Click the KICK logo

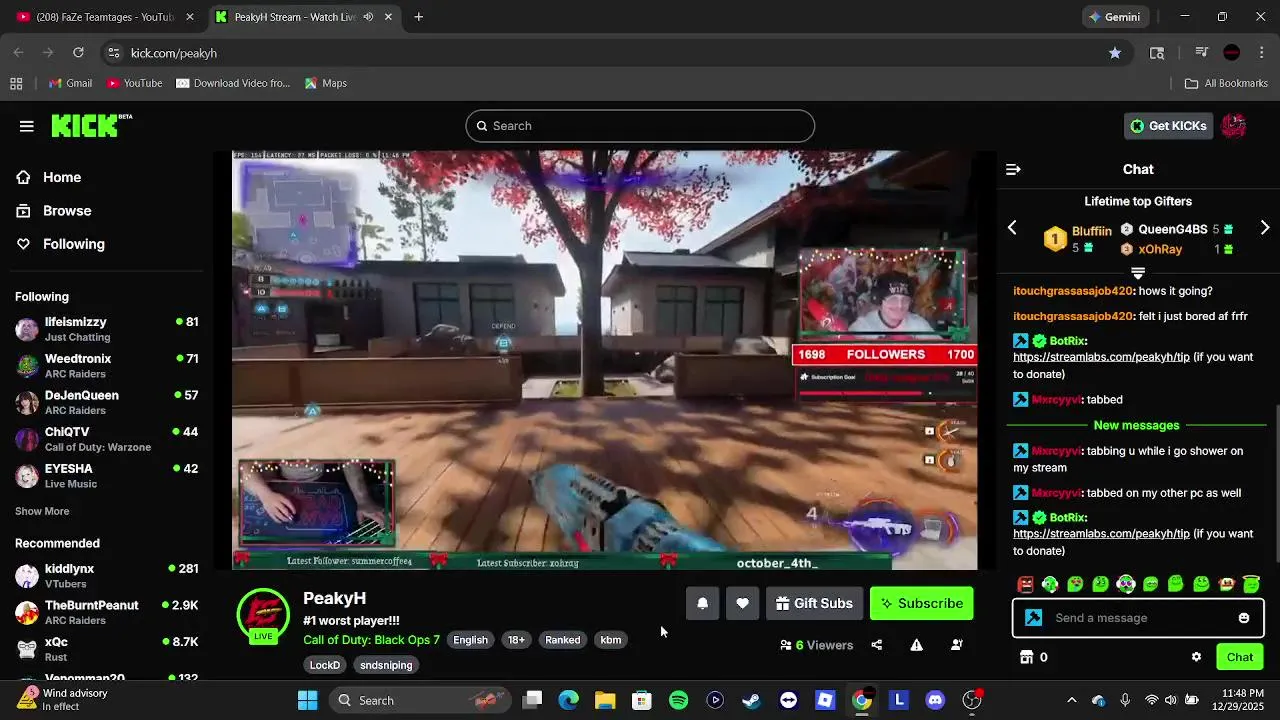pos(91,125)
